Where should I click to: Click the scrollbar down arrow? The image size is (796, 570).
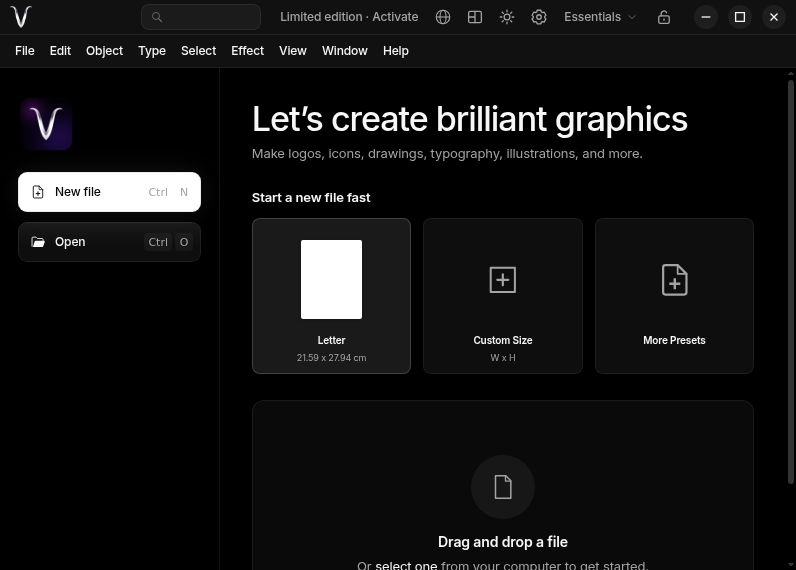[x=790, y=564]
